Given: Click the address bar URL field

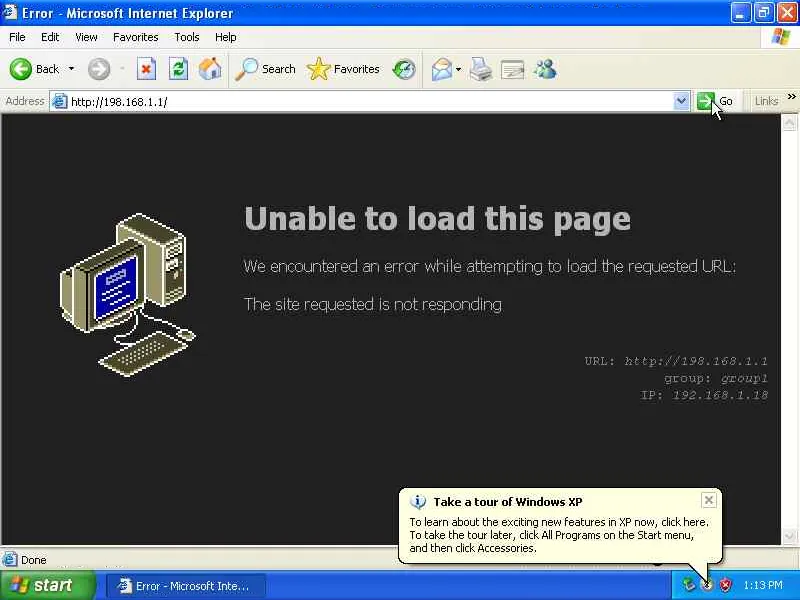Looking at the screenshot, I should [x=369, y=102].
